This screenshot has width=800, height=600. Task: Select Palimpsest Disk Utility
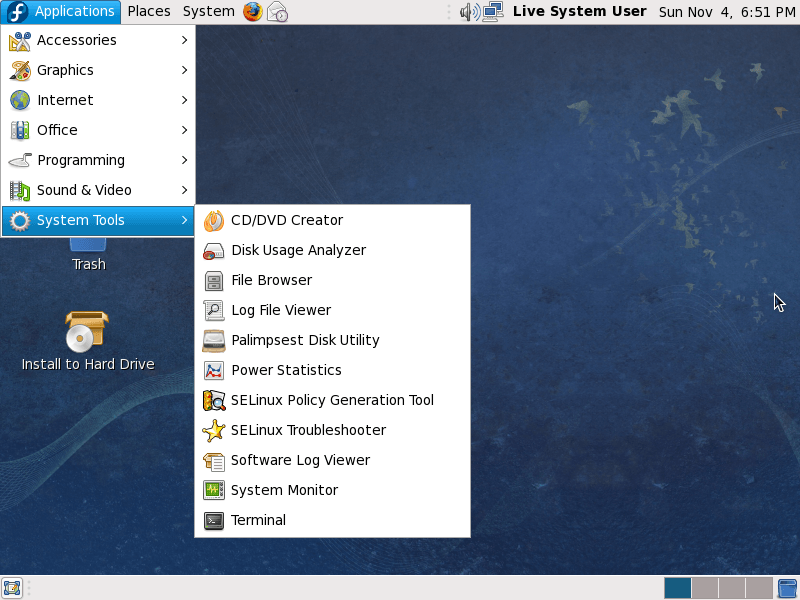pos(305,340)
